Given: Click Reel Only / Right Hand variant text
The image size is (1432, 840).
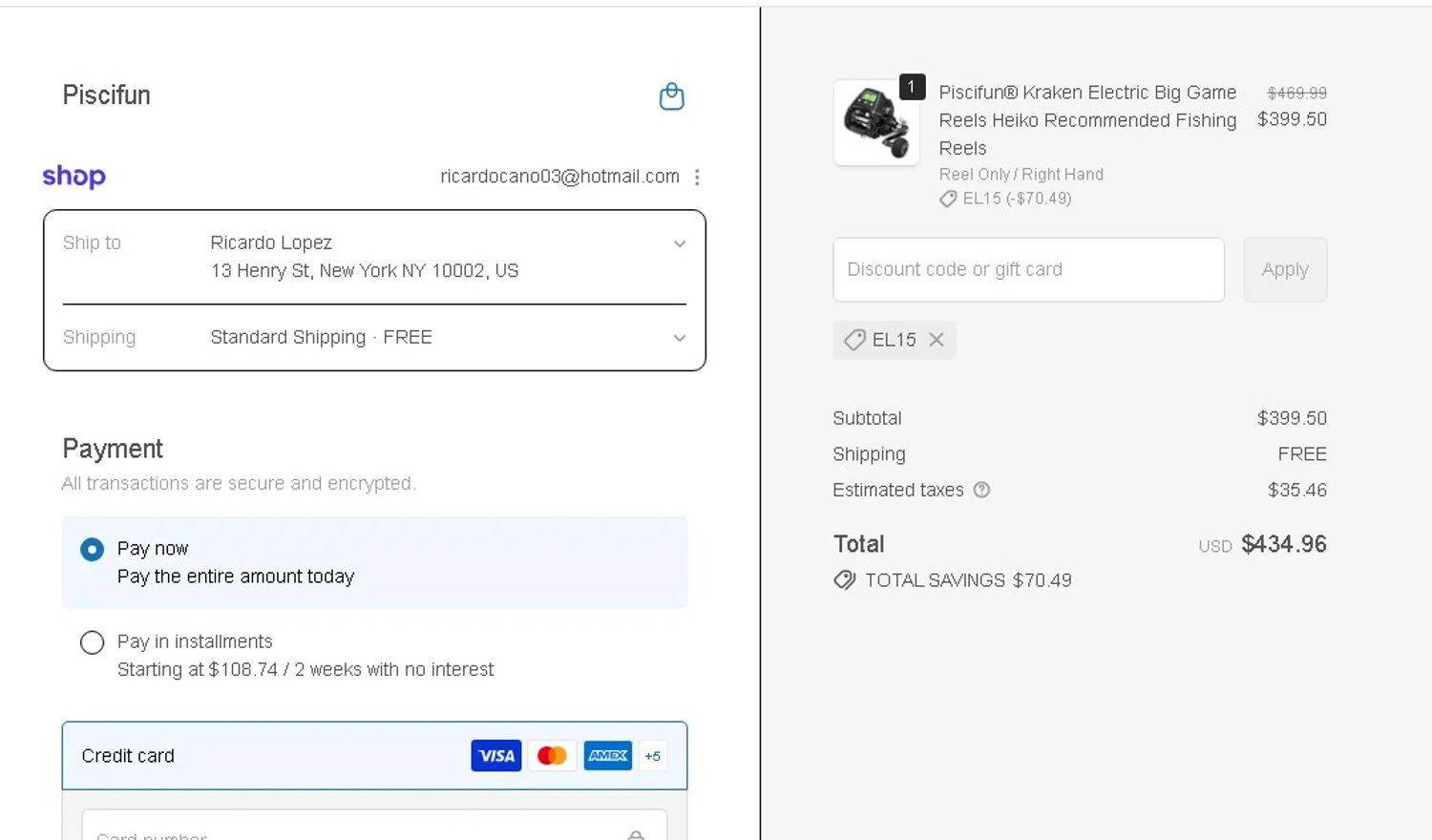Looking at the screenshot, I should tap(1021, 174).
